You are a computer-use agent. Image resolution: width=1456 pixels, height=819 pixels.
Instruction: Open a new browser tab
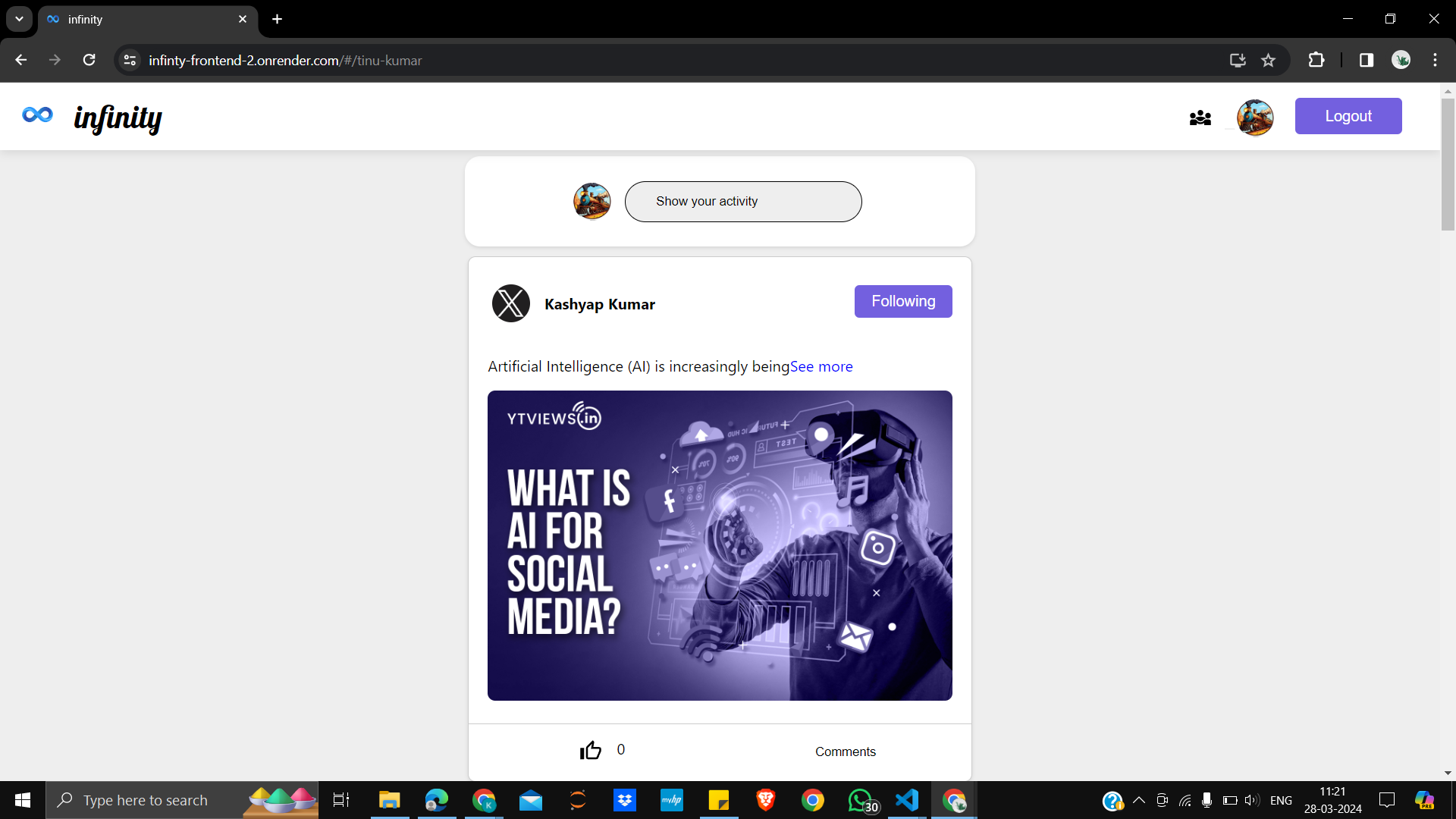[x=278, y=19]
